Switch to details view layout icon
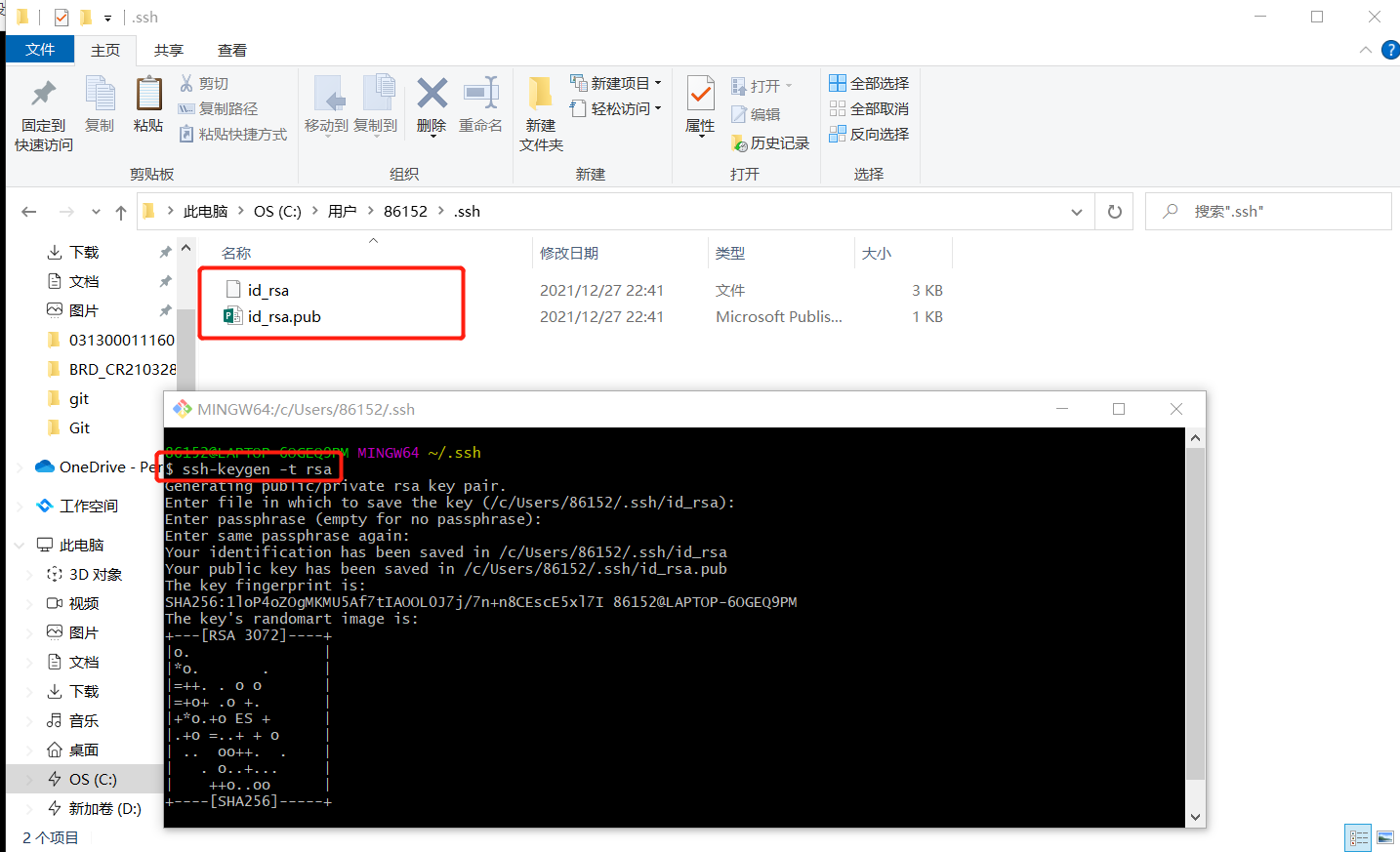The image size is (1400, 852). [x=1358, y=837]
